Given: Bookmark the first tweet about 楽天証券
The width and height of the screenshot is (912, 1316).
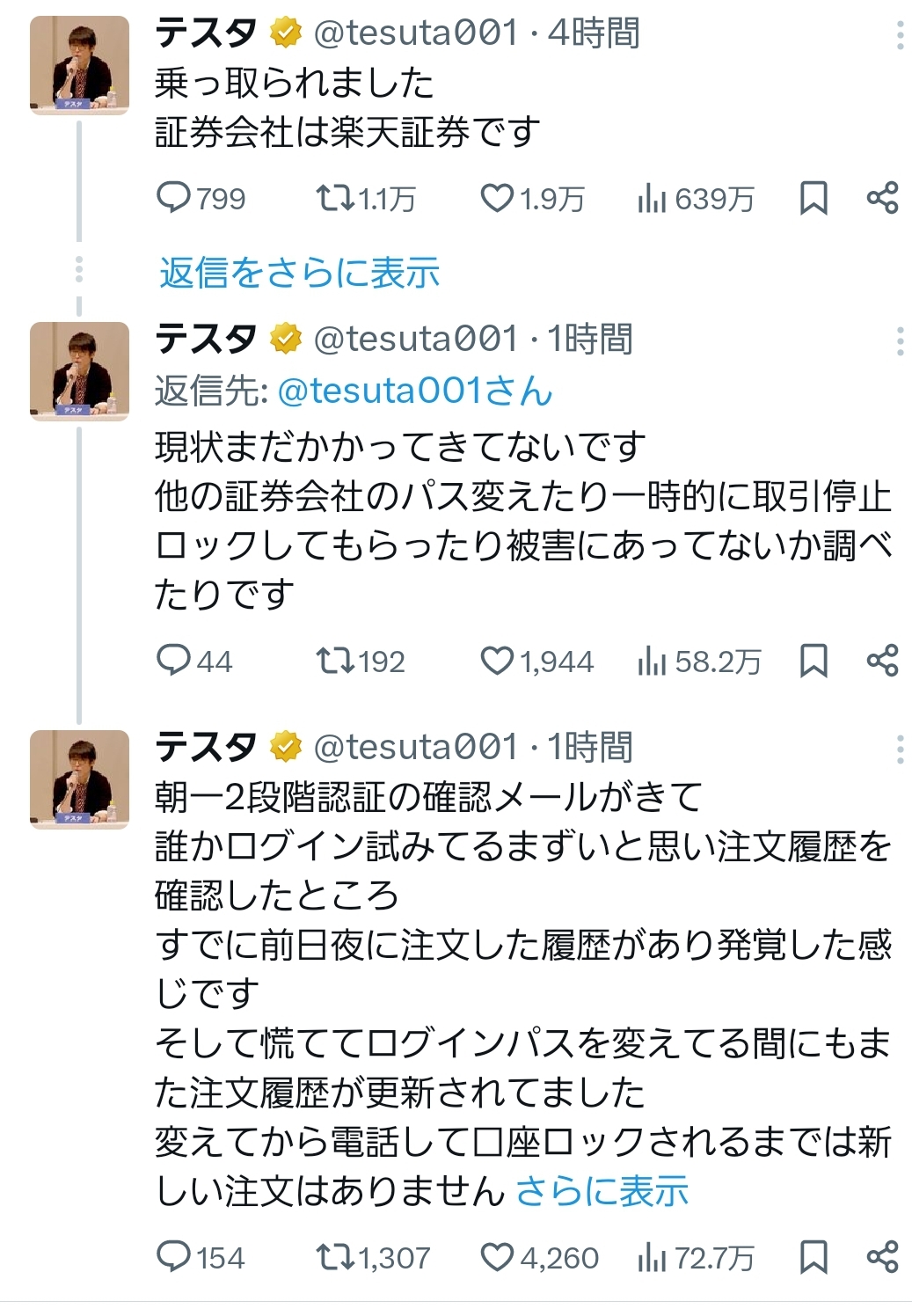Looking at the screenshot, I should click(x=814, y=198).
